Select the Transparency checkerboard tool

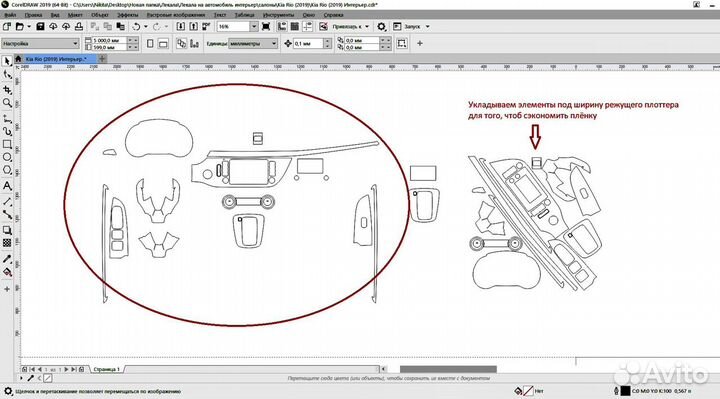pos(7,243)
